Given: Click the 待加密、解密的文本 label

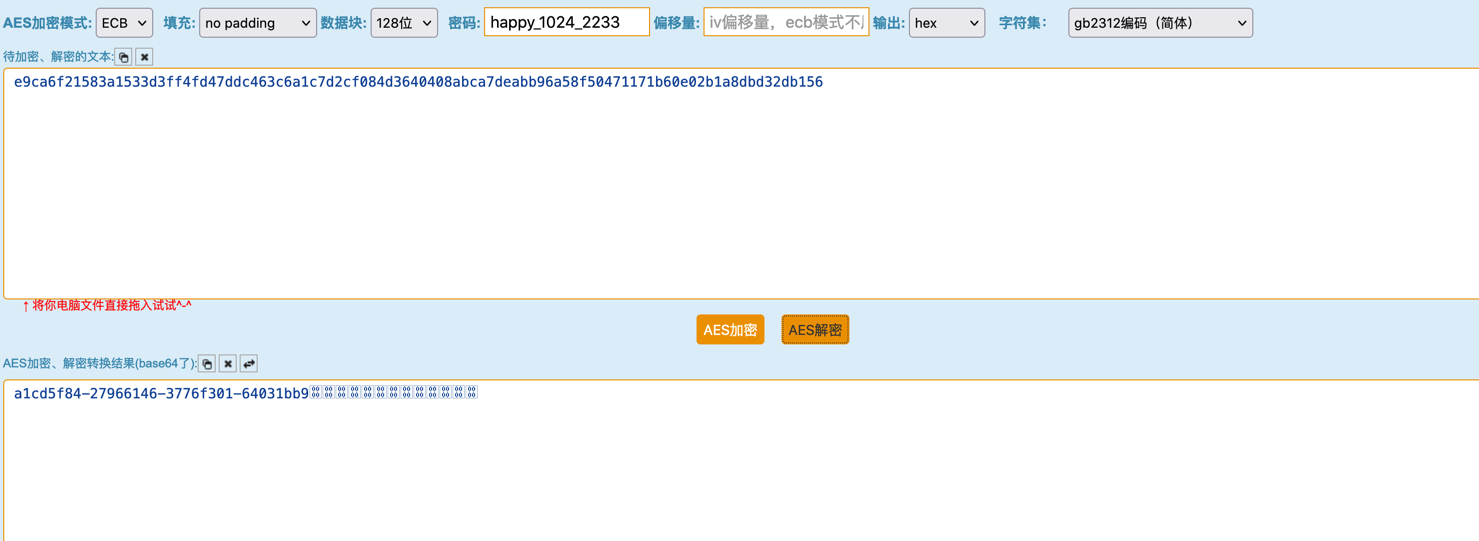Looking at the screenshot, I should click(x=57, y=57).
